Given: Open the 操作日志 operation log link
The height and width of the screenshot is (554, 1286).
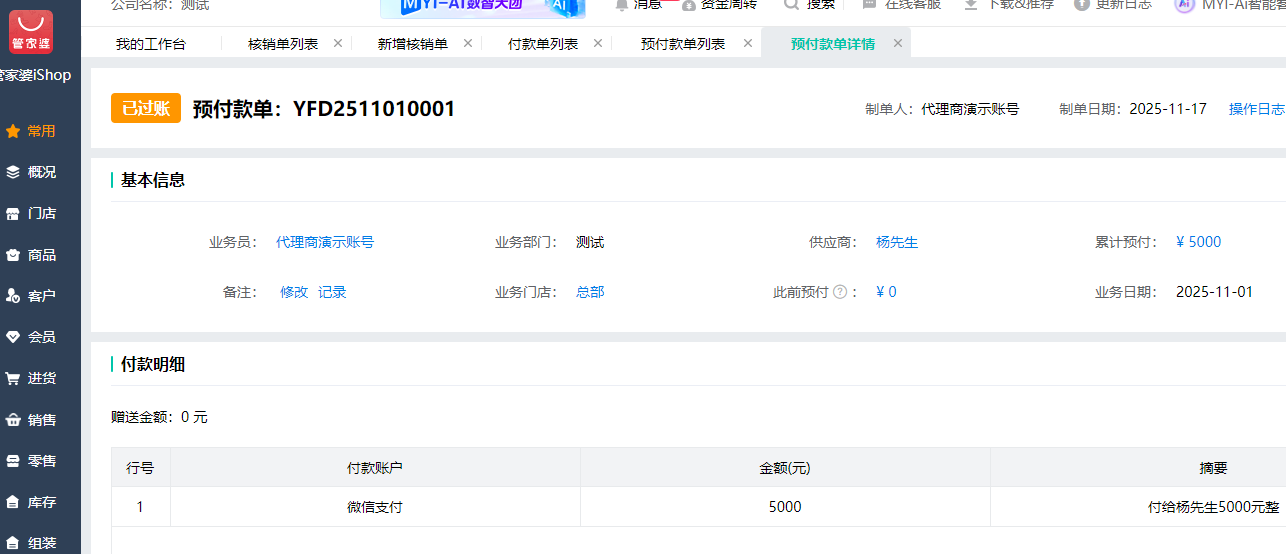Looking at the screenshot, I should pyautogui.click(x=1257, y=109).
